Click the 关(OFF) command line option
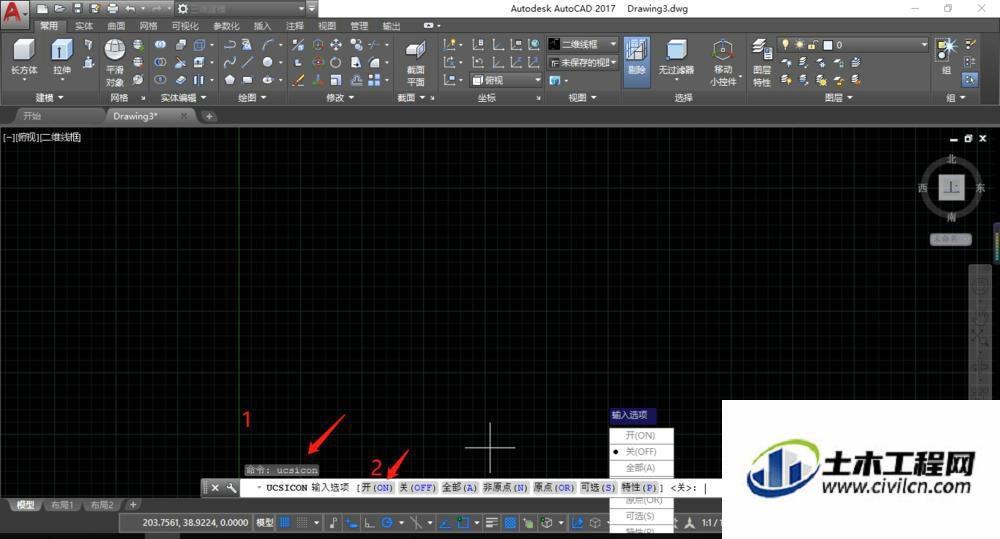1000x539 pixels. [417, 487]
